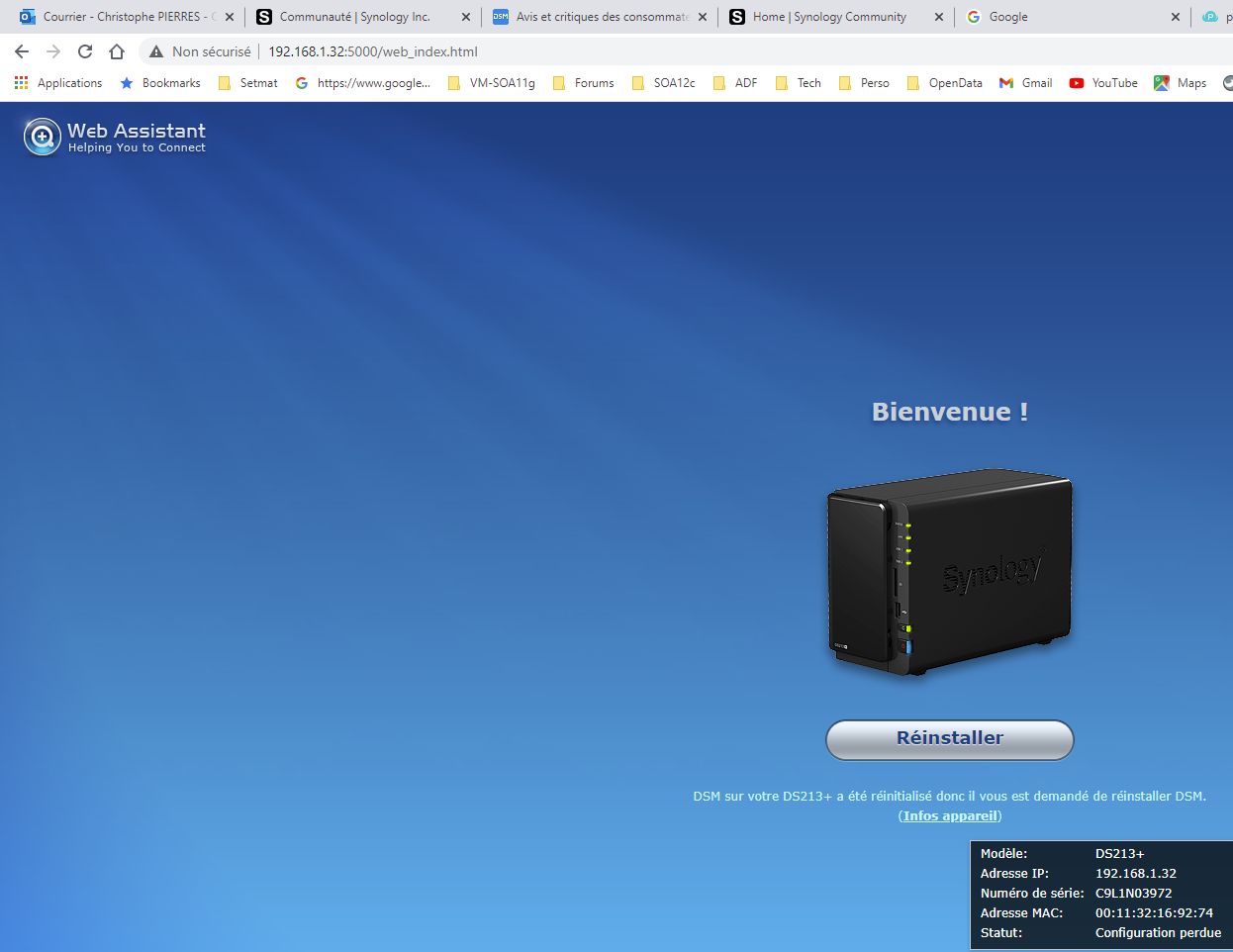Screen dimensions: 1233x952
Task: Click the Web Assistant logo icon
Action: (x=43, y=137)
